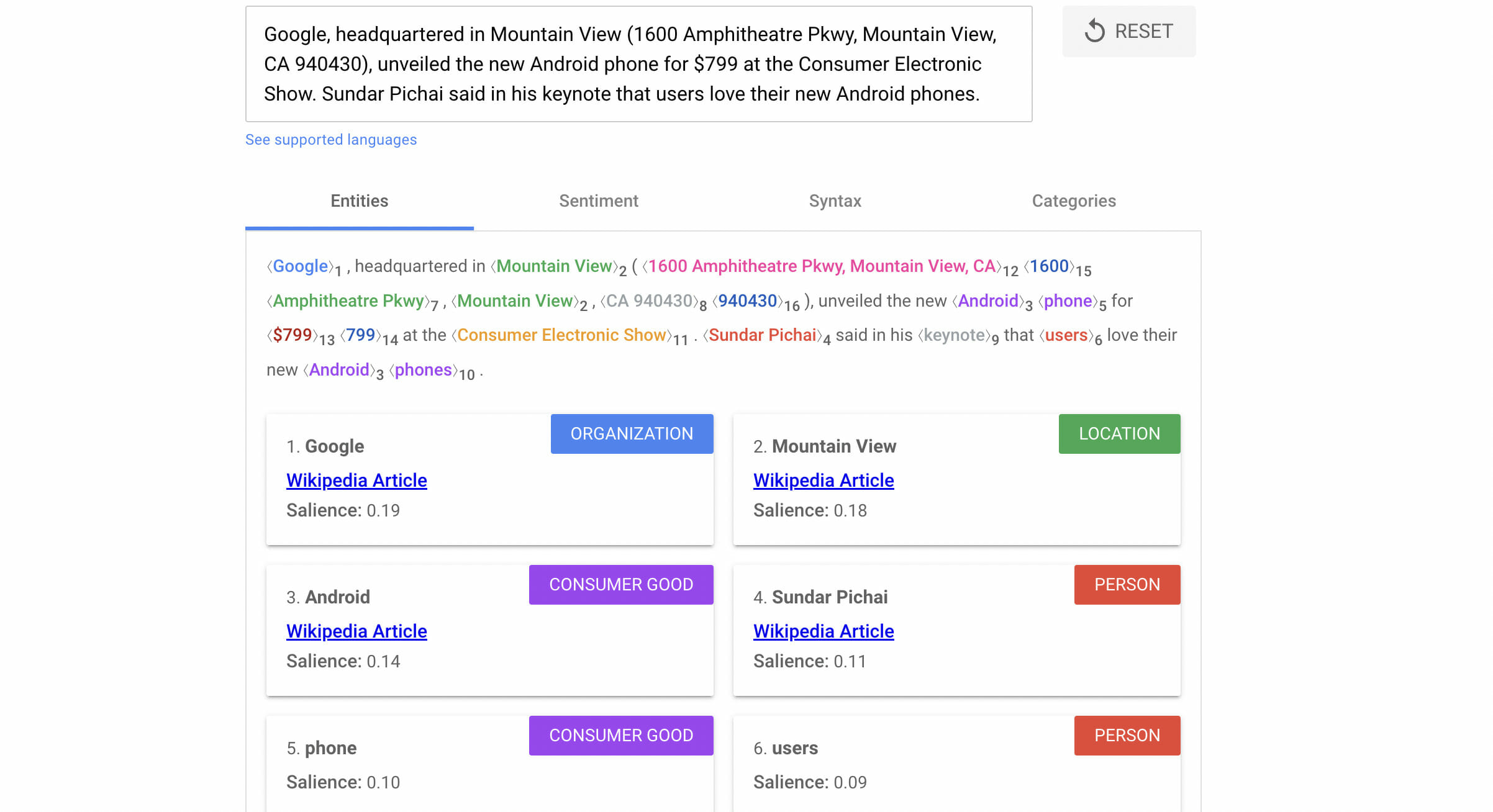
Task: Click the green 'Amphitheatre Pkwy' entity marked 7
Action: pyautogui.click(x=348, y=301)
